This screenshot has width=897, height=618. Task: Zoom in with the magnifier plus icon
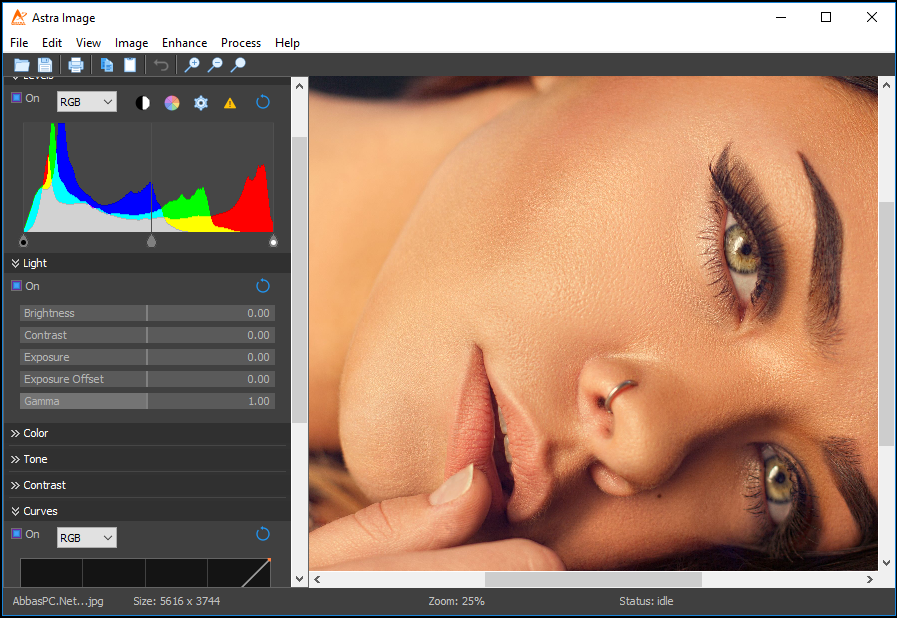tap(192, 65)
